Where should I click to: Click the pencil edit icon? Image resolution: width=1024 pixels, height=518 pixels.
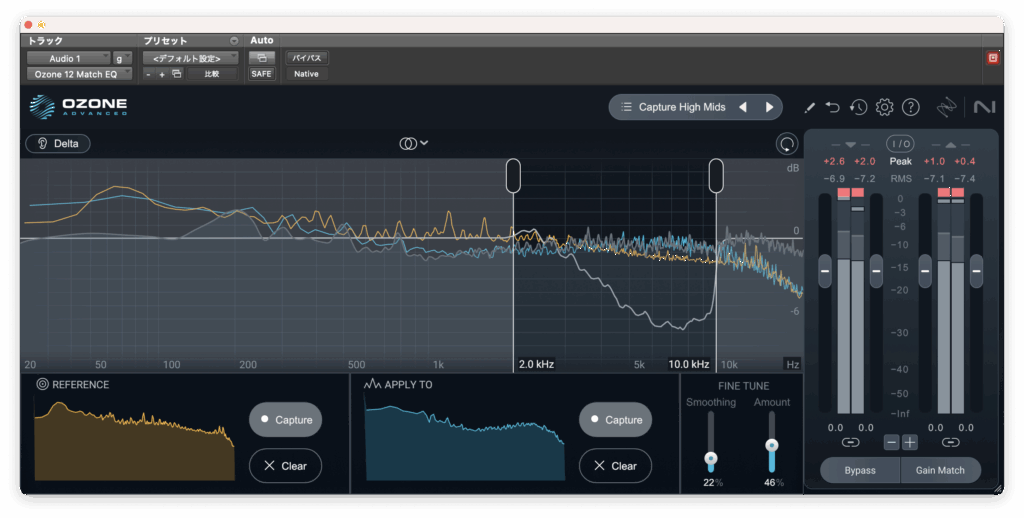point(810,107)
